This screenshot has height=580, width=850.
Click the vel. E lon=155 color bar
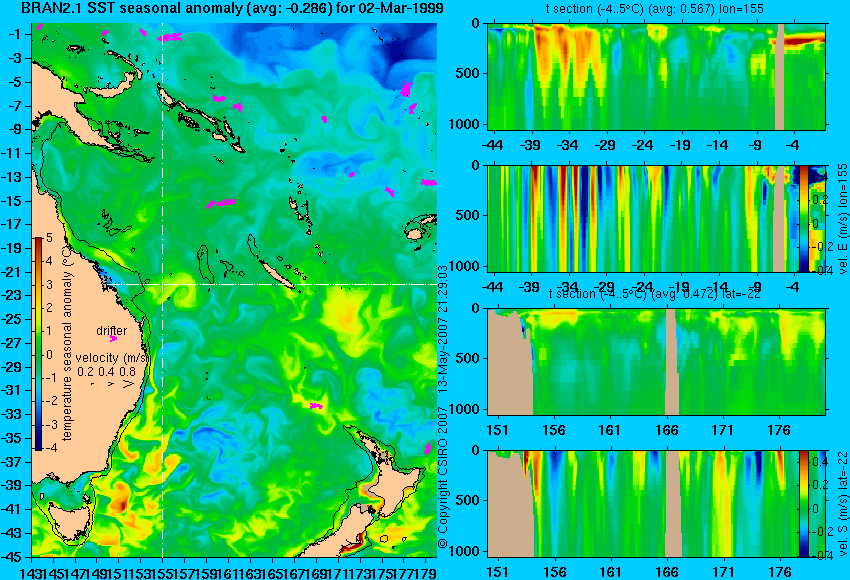(x=803, y=218)
